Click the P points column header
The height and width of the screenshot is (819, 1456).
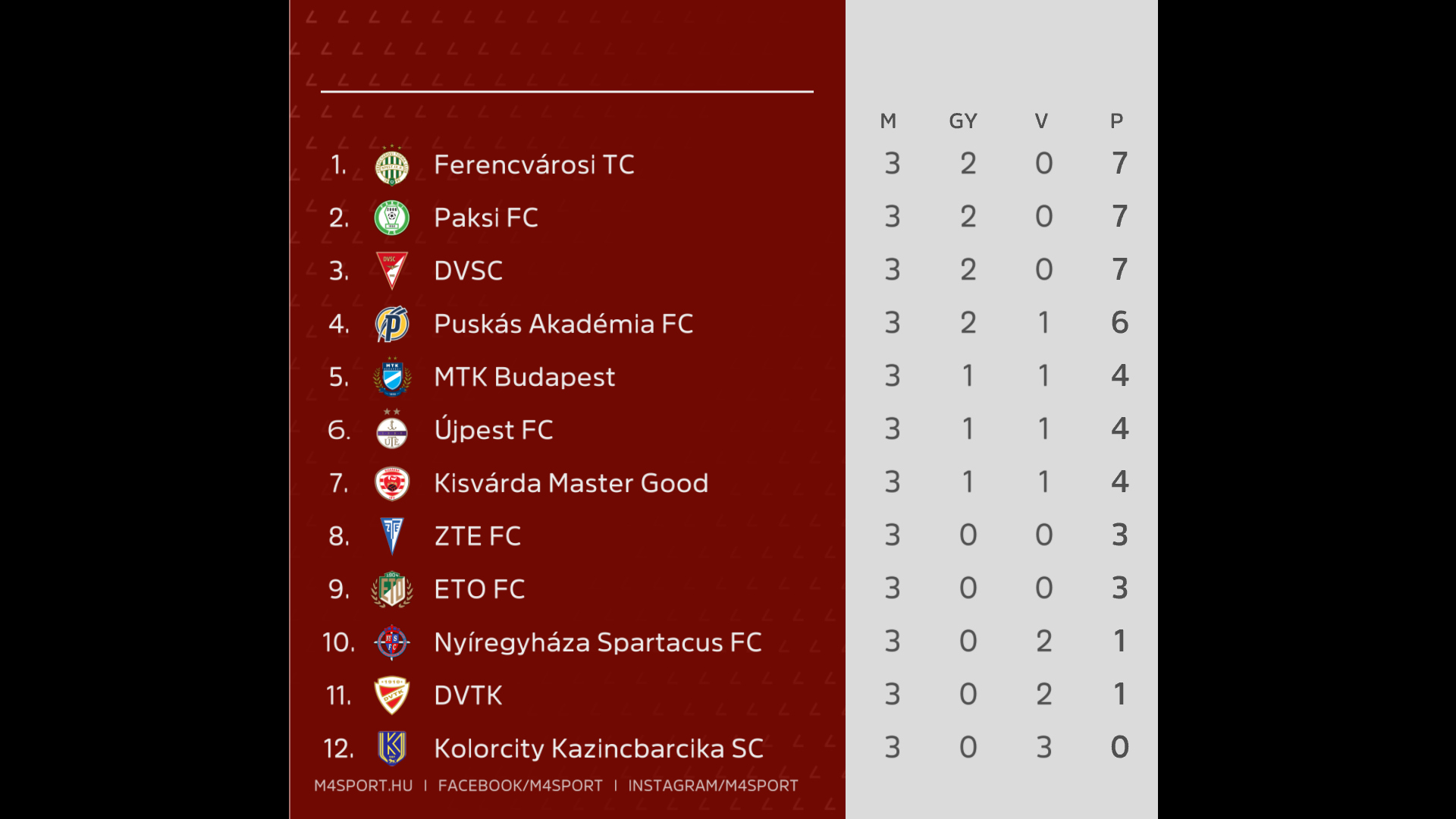coord(1117,121)
